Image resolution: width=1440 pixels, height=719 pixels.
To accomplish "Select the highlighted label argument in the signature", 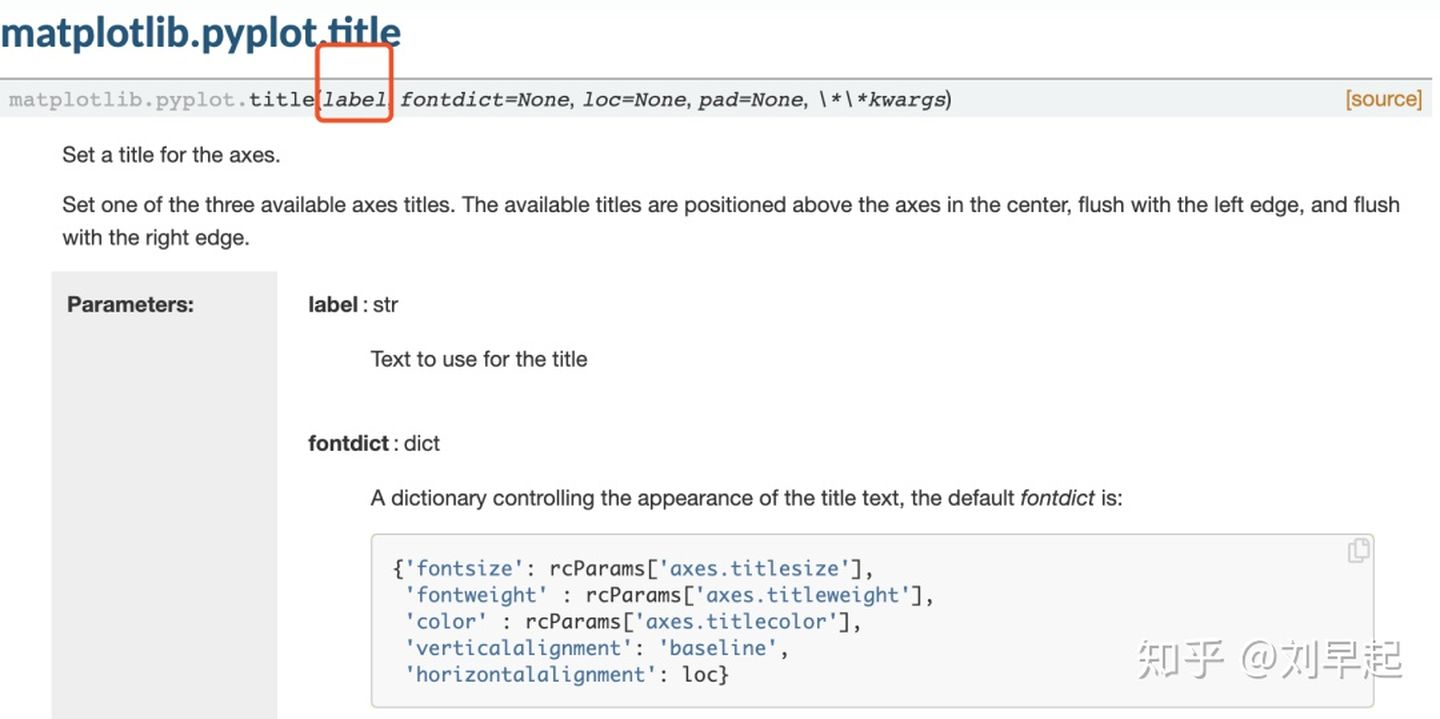I will tap(354, 99).
